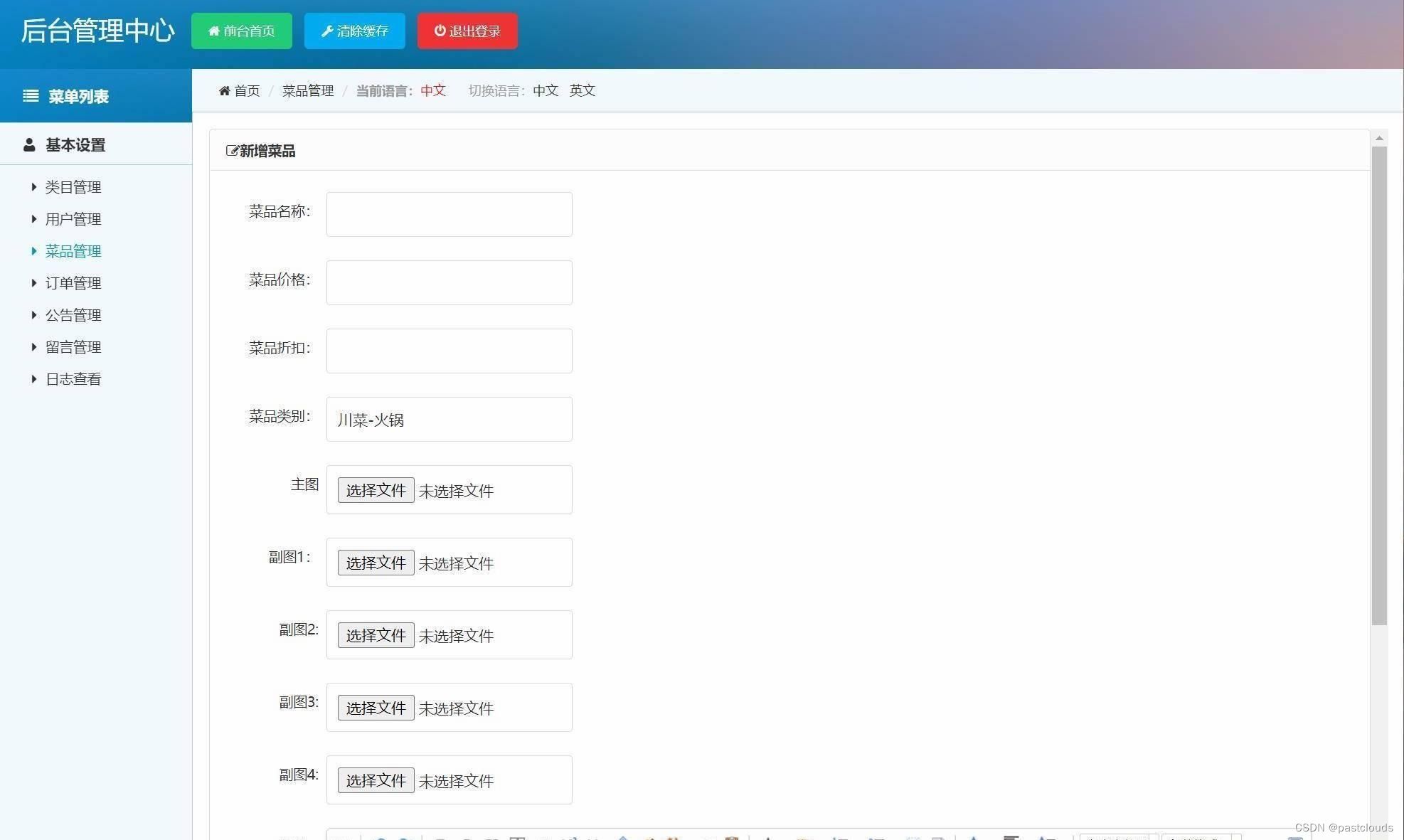Click the list icon beside 菜单列表

[x=31, y=96]
